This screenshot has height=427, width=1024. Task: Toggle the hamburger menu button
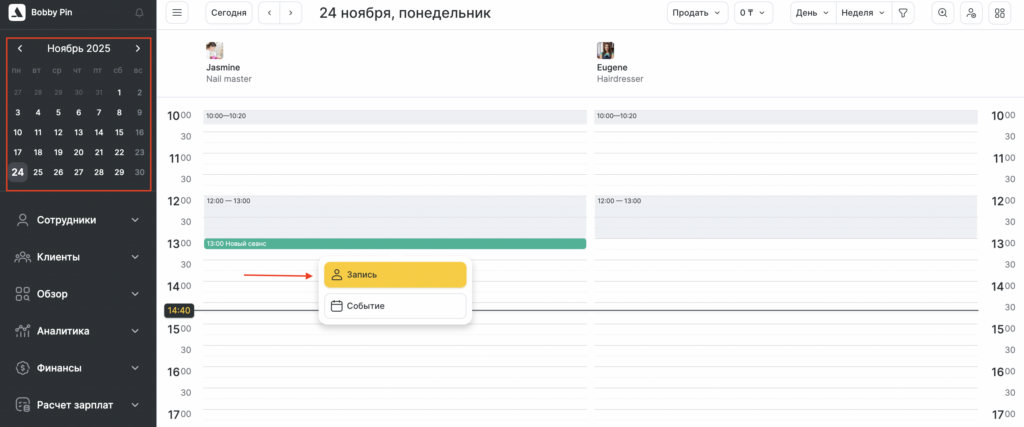[177, 13]
